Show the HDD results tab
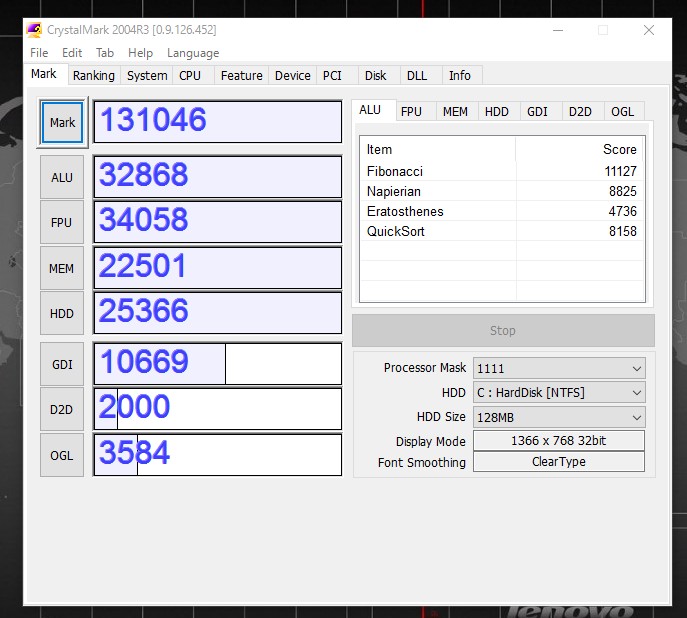Viewport: 687px width, 618px height. point(497,112)
